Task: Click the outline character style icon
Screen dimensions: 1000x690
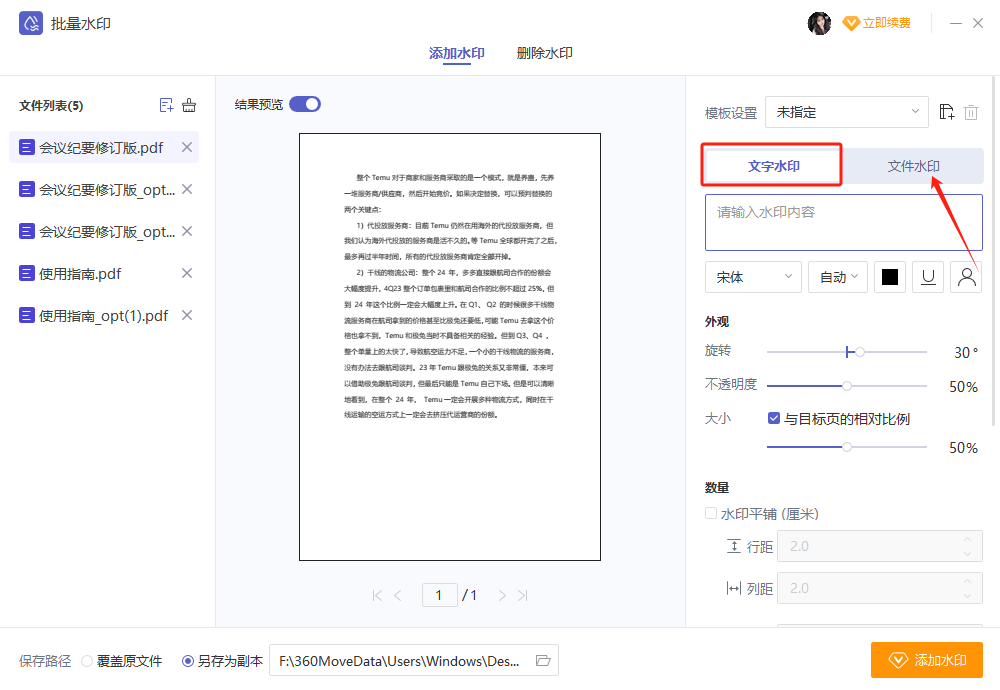Action: tap(966, 277)
